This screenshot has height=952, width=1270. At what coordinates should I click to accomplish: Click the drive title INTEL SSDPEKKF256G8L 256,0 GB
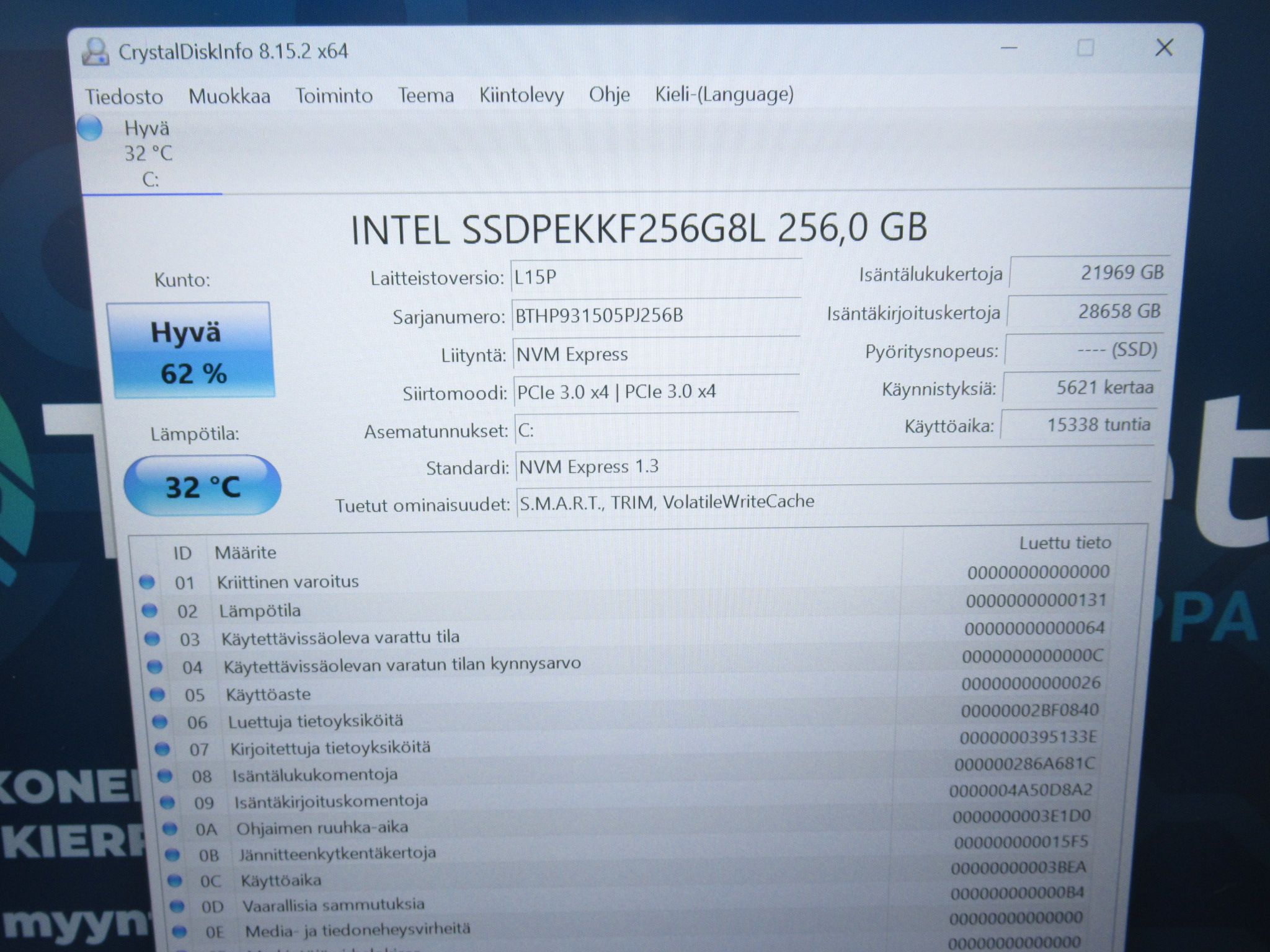coord(639,228)
